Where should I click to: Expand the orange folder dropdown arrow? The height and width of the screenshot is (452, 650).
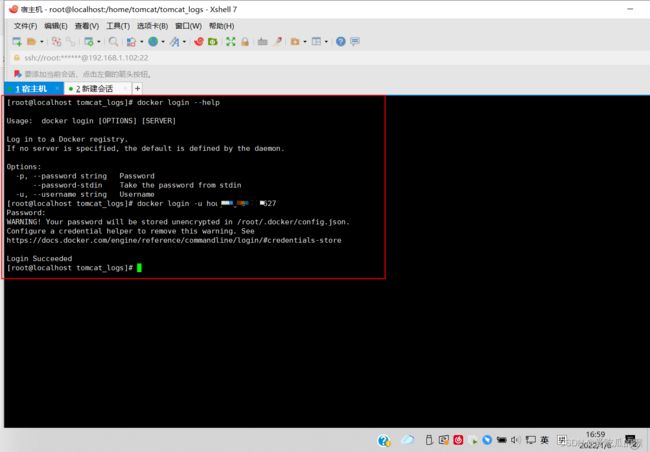pyautogui.click(x=305, y=41)
